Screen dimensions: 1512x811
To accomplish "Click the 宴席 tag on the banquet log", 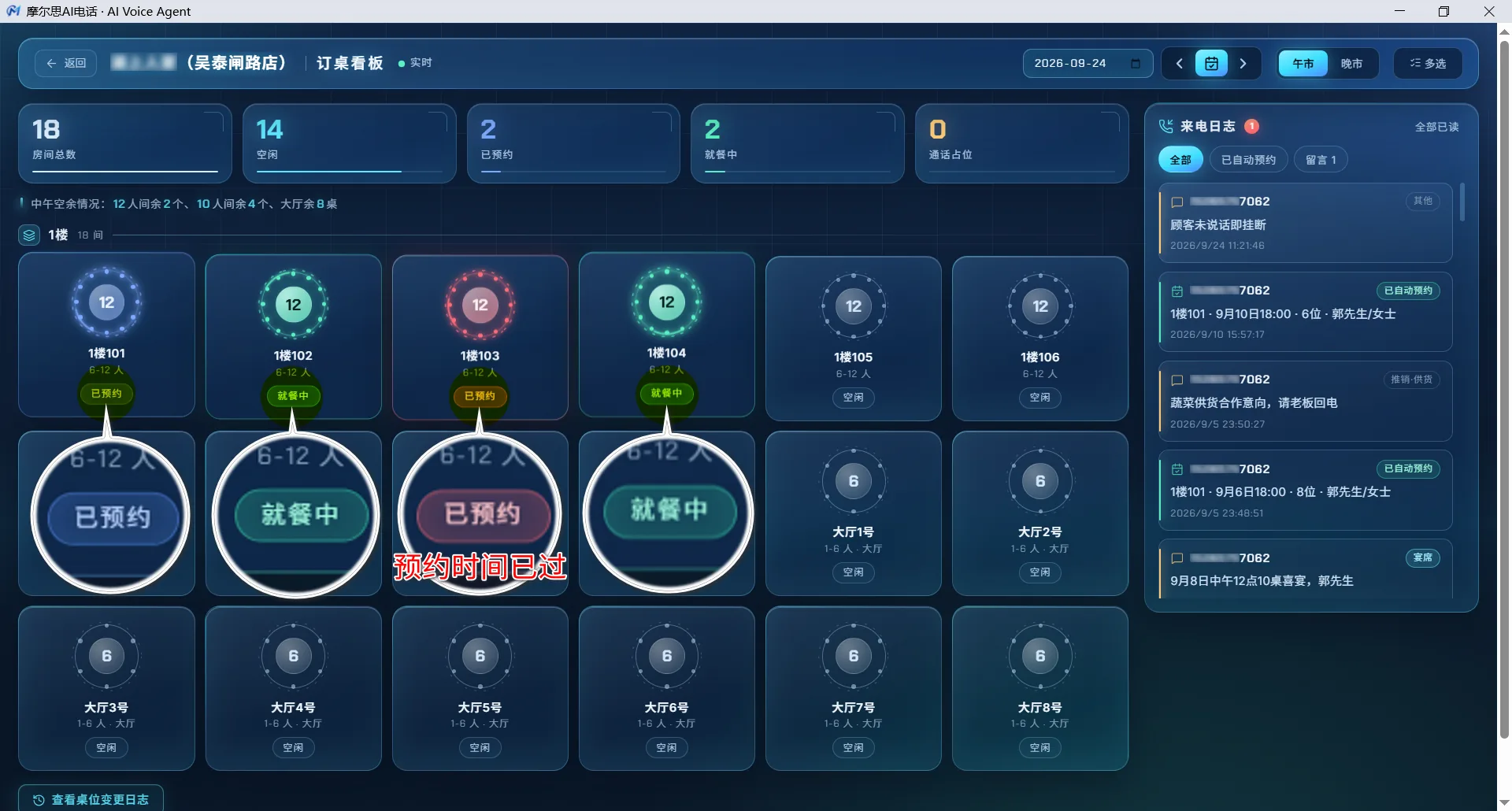I will (1422, 557).
